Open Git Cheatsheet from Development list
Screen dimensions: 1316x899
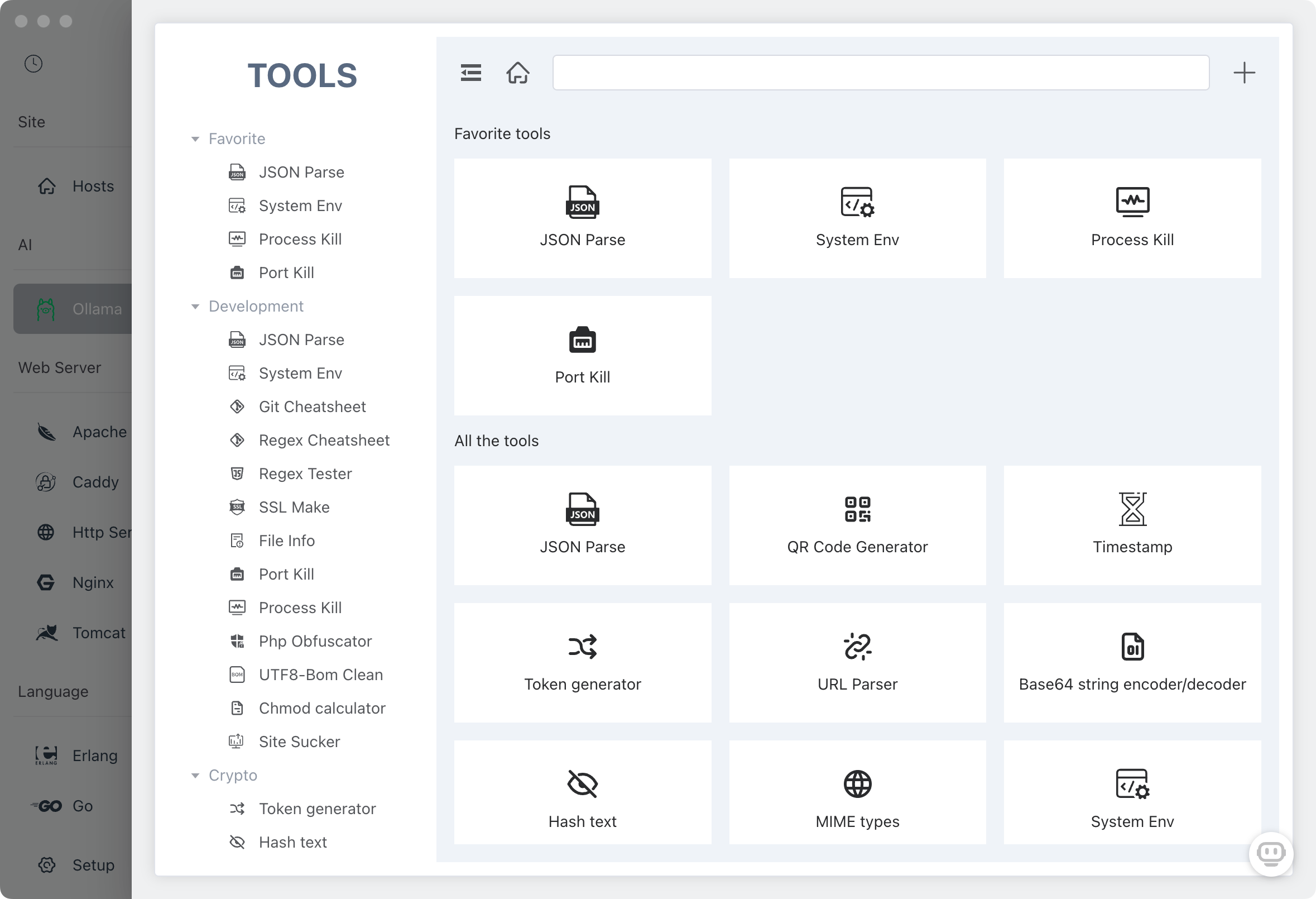click(312, 406)
